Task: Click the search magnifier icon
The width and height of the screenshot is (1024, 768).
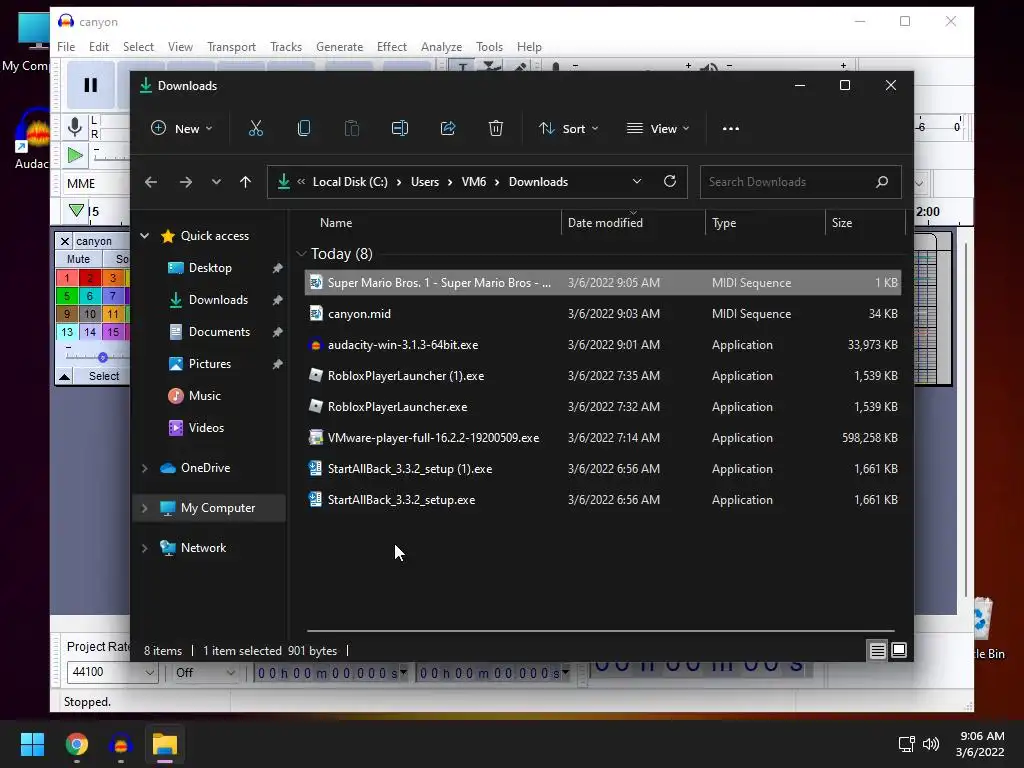Action: [x=882, y=182]
